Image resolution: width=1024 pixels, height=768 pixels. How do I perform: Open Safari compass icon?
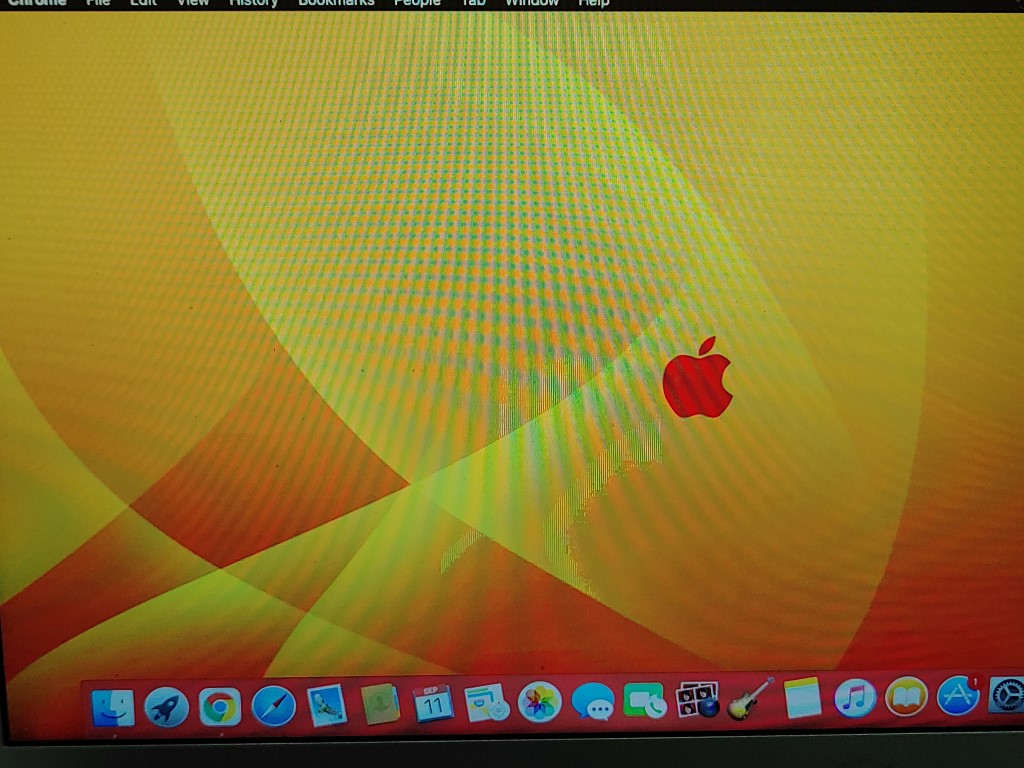[273, 706]
